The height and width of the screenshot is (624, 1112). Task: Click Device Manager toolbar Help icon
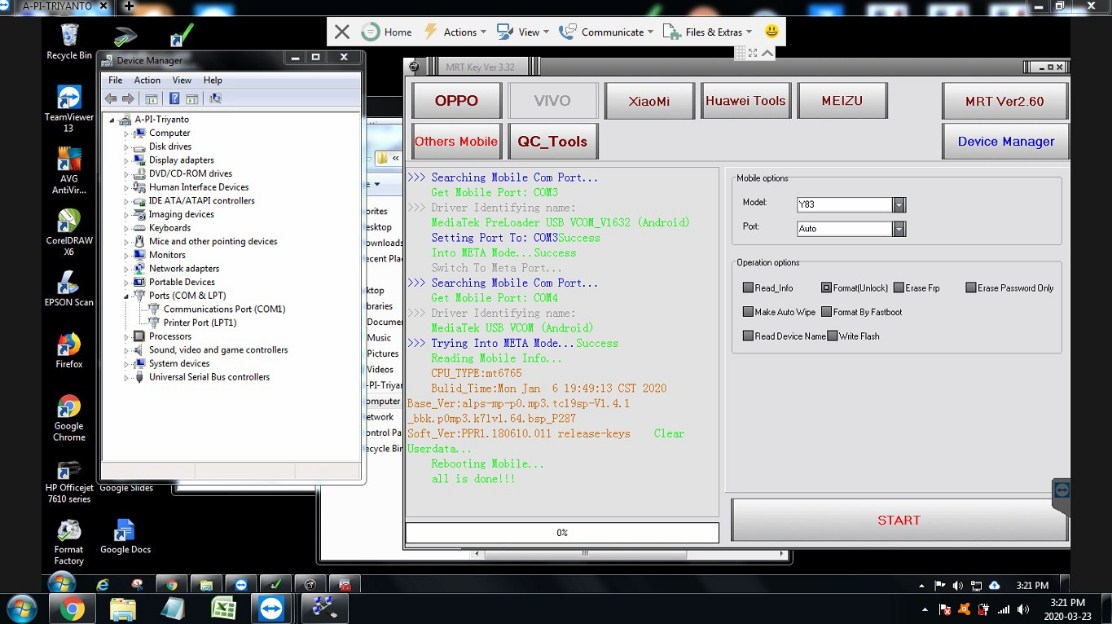point(174,99)
